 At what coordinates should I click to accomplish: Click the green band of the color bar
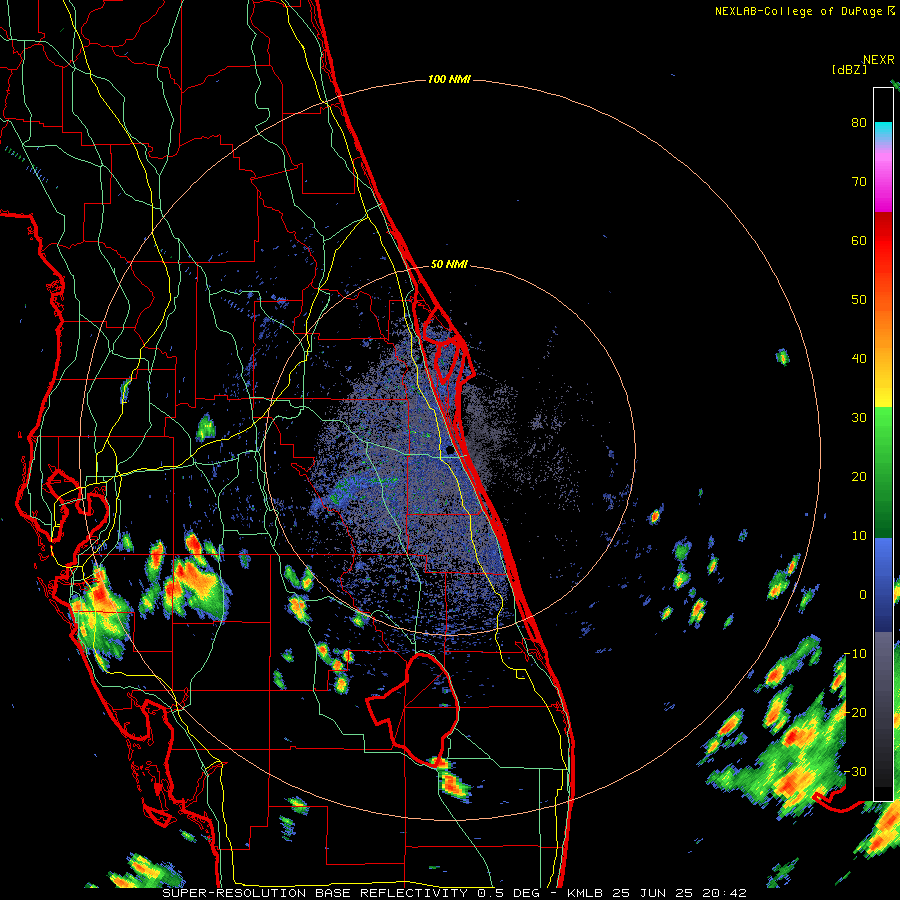click(x=883, y=472)
